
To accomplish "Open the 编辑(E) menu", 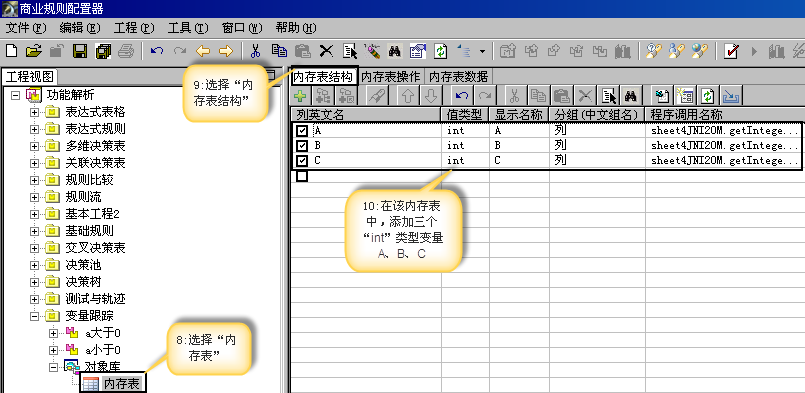I will 80,27.
